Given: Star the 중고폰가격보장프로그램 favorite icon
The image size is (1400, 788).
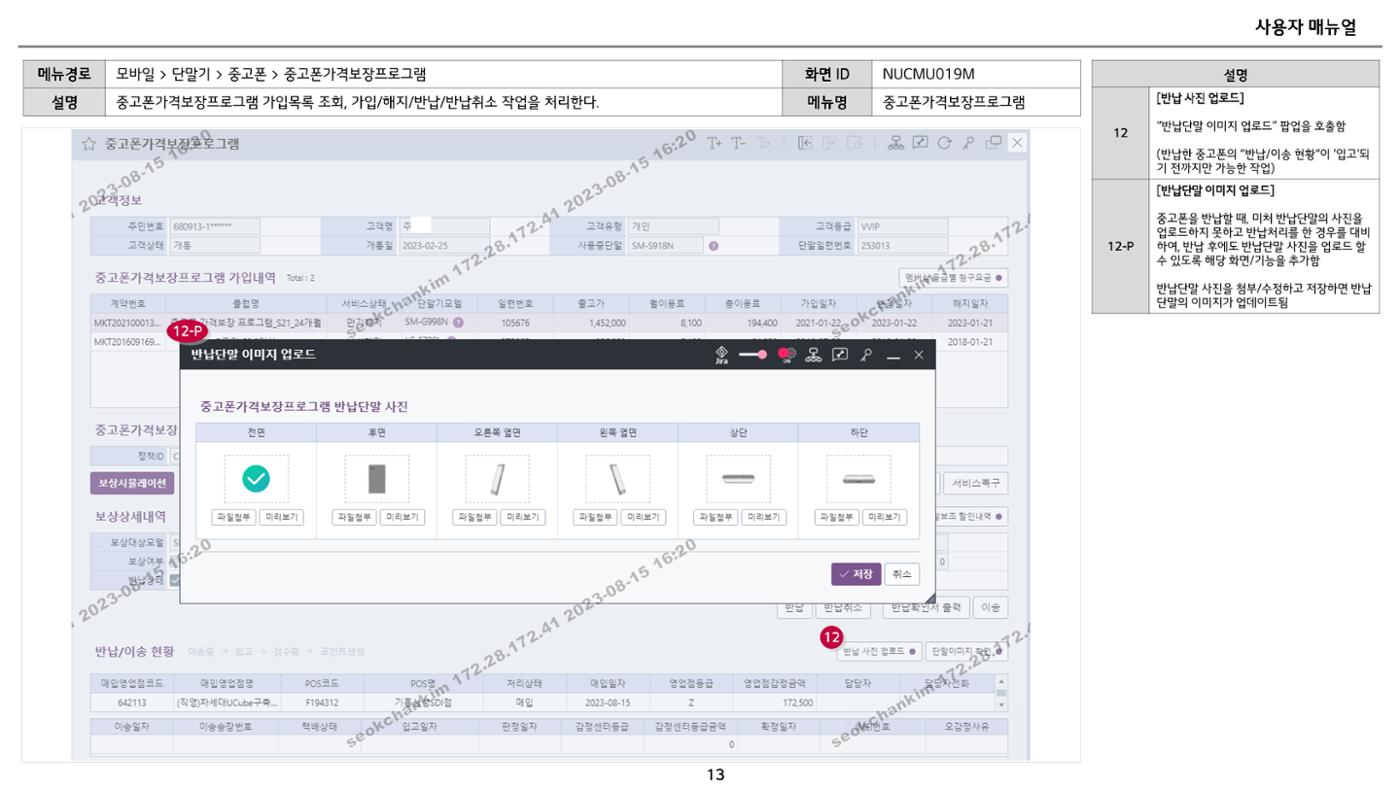Looking at the screenshot, I should pyautogui.click(x=90, y=144).
